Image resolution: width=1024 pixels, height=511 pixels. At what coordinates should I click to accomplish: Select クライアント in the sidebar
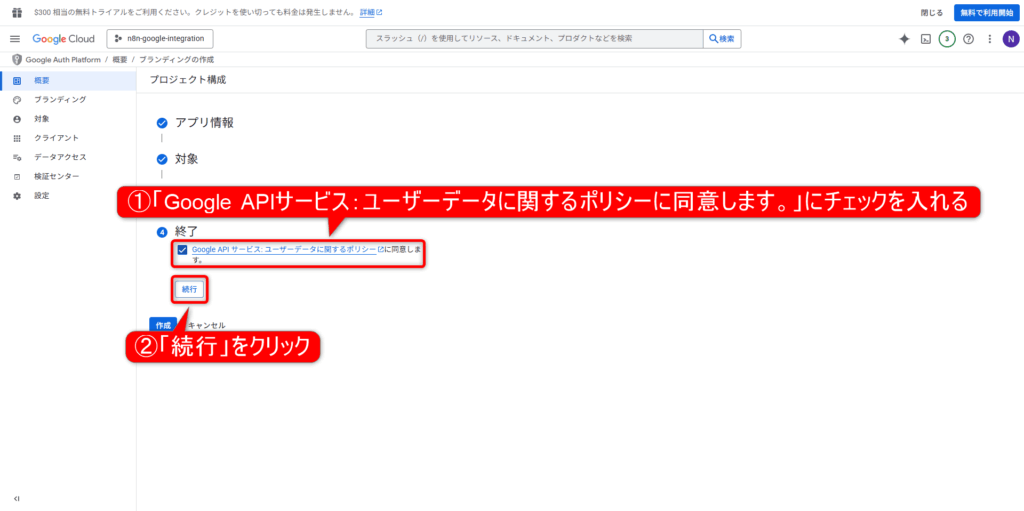56,138
